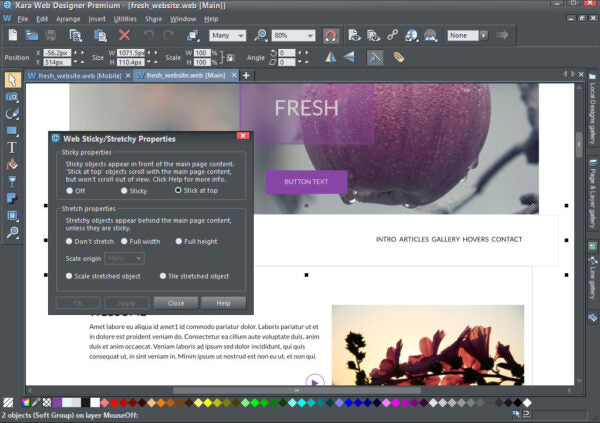Select the Shape editor drawing tool
The width and height of the screenshot is (600, 423).
(x=12, y=113)
